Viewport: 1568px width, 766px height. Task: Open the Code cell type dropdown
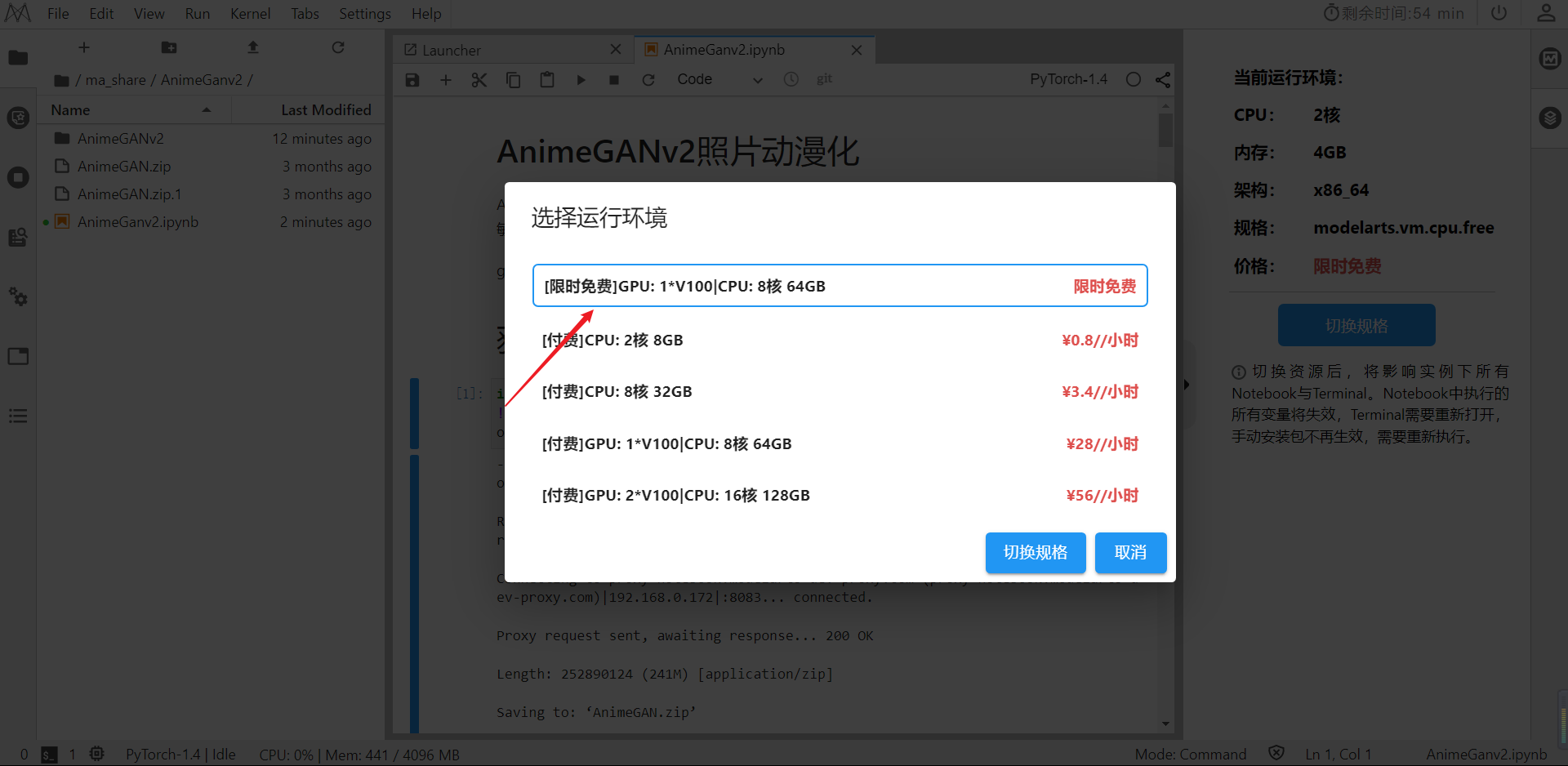[719, 79]
